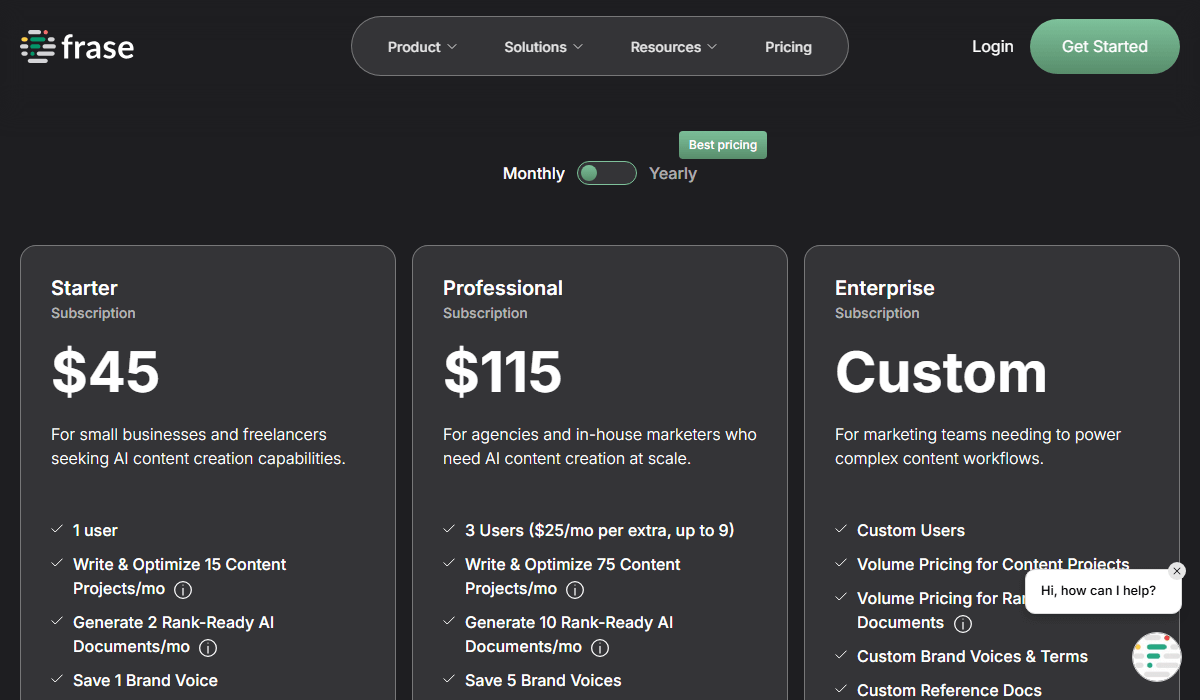The image size is (1200, 700).
Task: Click the $115 Professional plan price
Action: (502, 372)
